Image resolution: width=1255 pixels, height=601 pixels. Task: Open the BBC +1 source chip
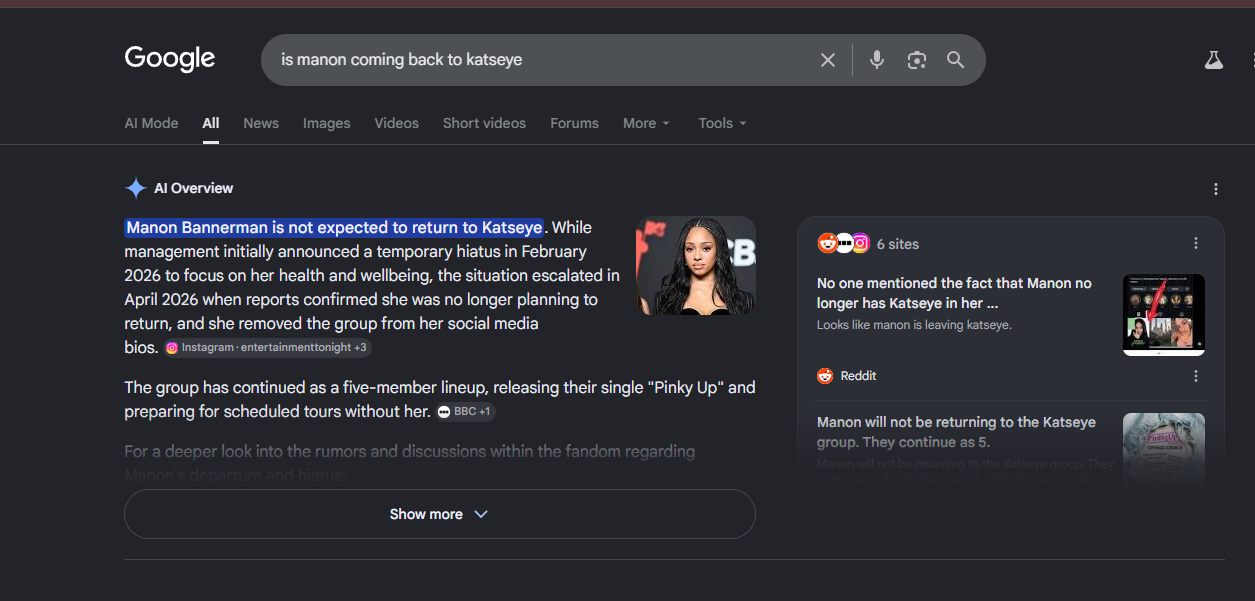tap(465, 411)
